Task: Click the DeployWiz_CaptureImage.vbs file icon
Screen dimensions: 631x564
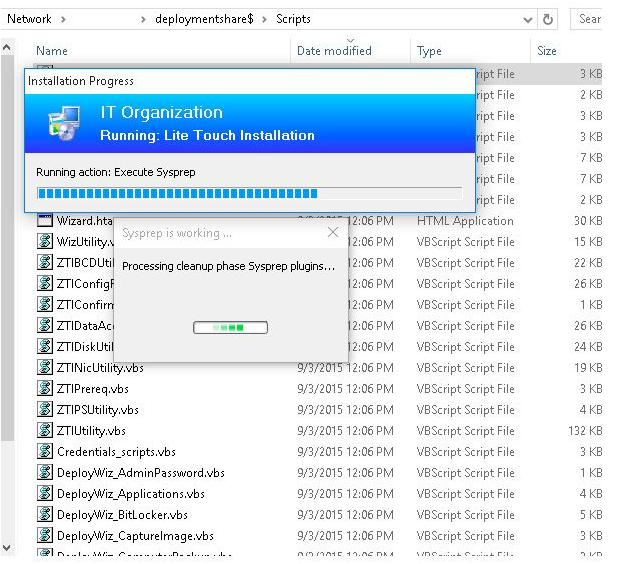Action: [45, 535]
